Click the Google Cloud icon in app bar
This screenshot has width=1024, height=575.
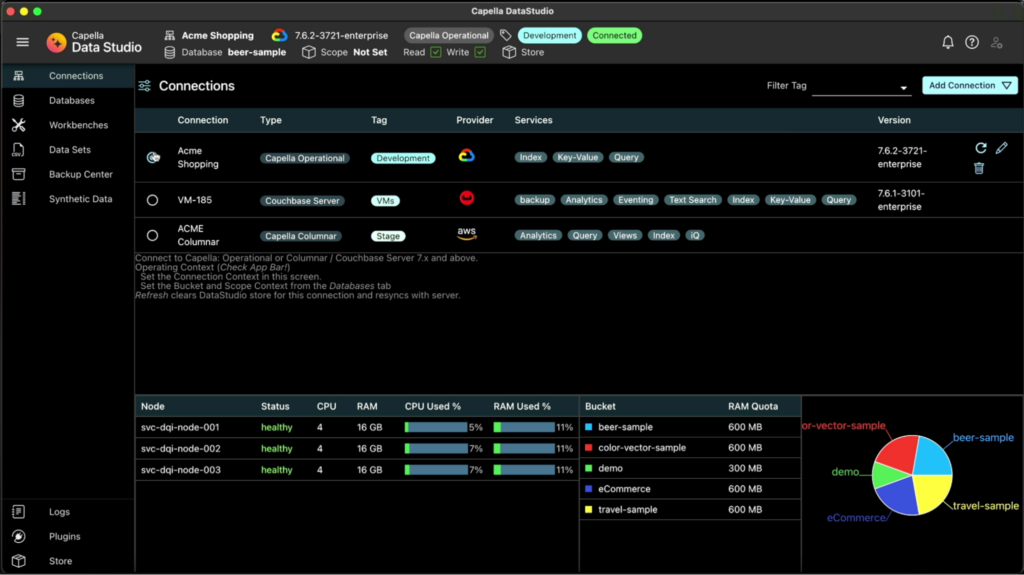[x=279, y=35]
